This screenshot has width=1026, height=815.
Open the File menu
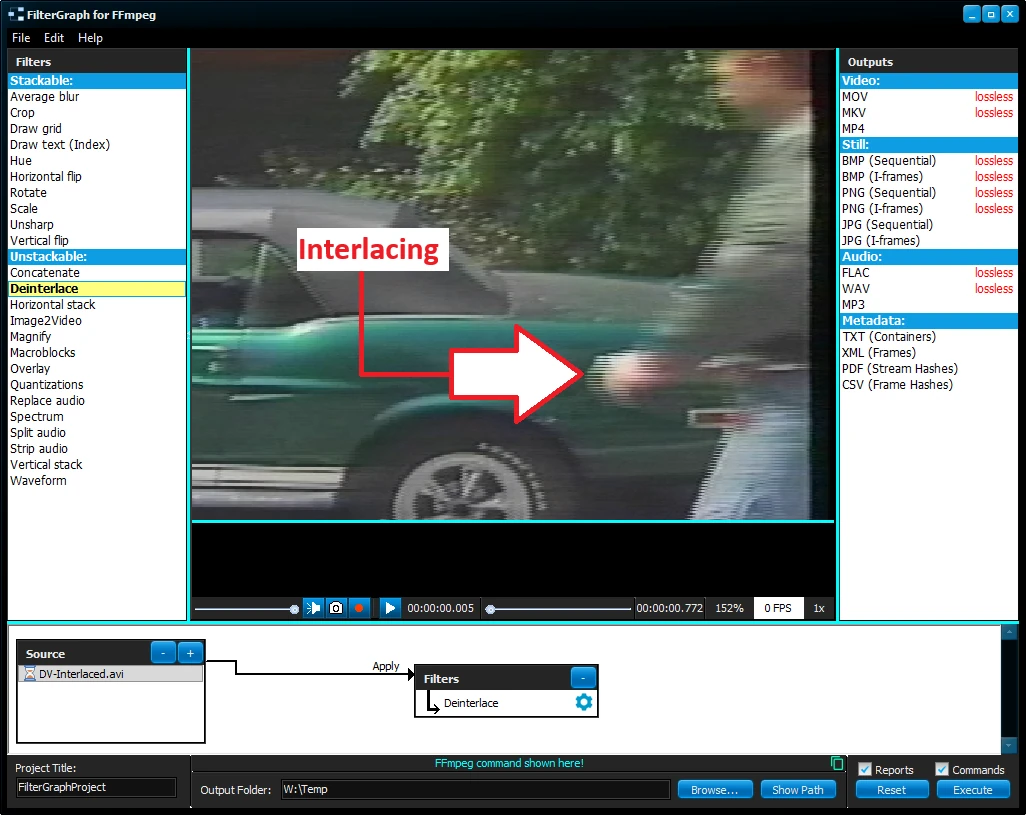coord(21,38)
